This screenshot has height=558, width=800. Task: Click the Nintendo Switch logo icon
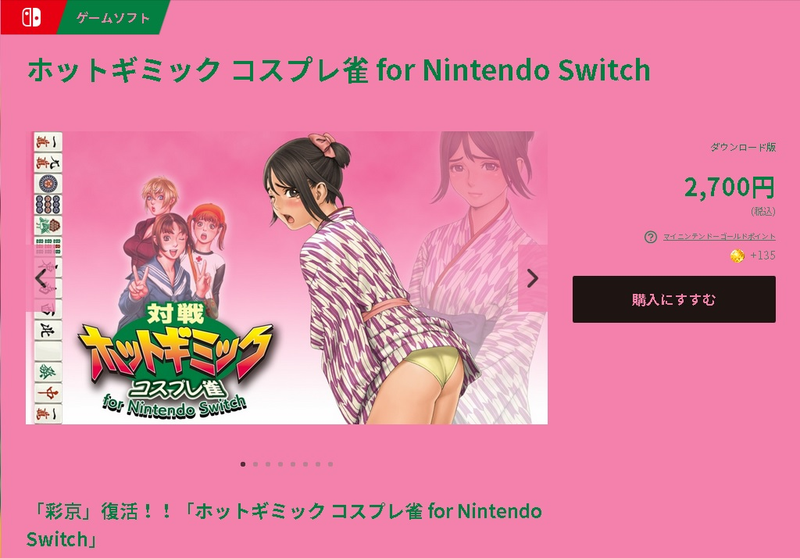[31, 17]
